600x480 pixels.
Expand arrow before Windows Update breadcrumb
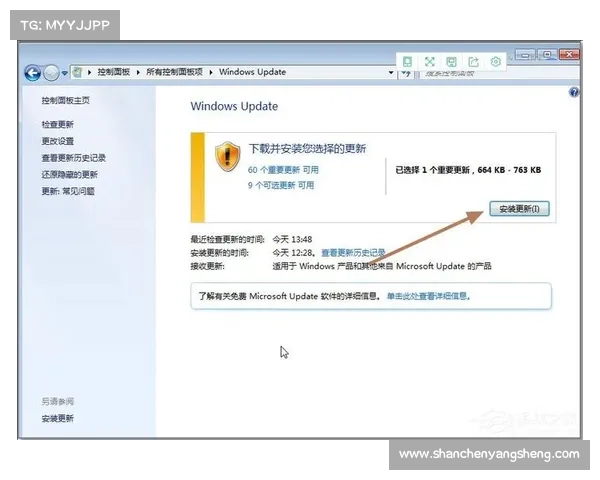(x=211, y=72)
